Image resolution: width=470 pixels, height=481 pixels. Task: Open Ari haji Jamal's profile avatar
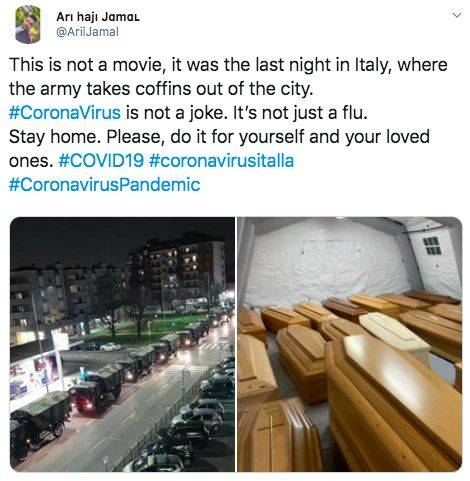click(28, 24)
